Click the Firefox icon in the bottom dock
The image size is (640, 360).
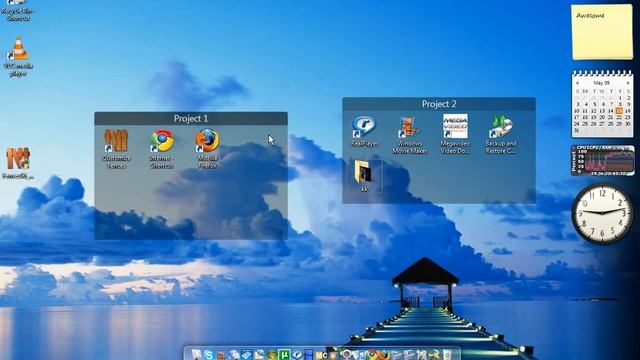tap(384, 354)
